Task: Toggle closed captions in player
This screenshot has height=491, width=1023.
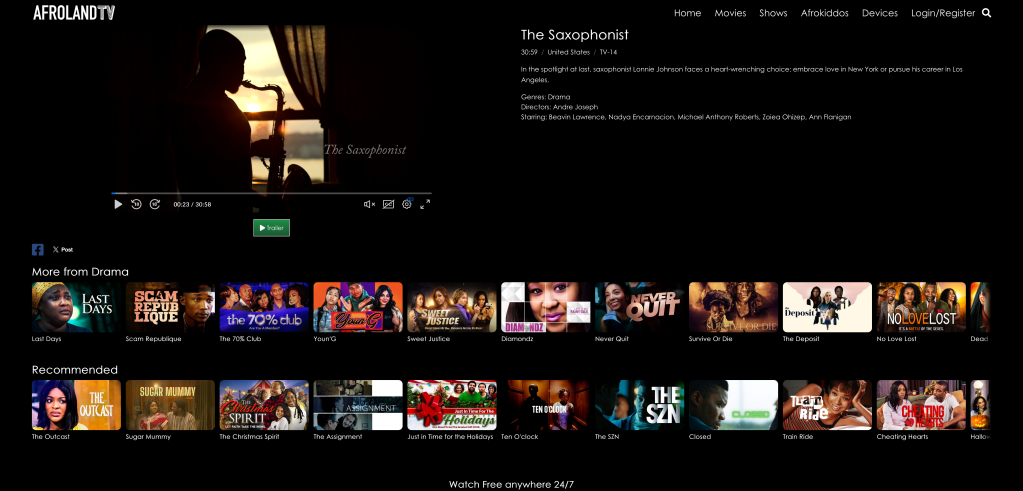Action: tap(388, 204)
